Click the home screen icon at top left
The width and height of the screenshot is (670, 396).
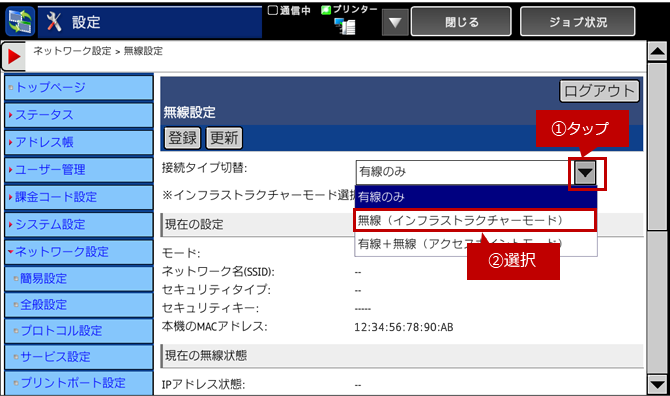coord(20,21)
